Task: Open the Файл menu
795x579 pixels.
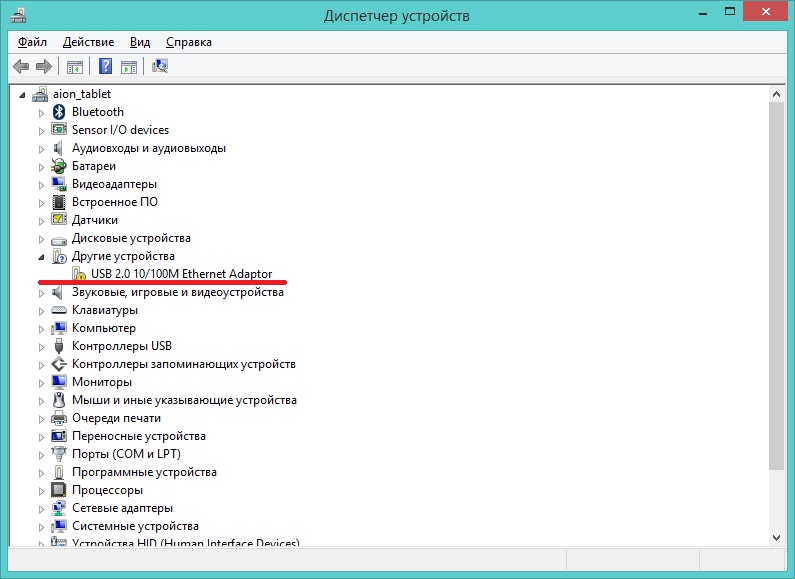Action: (32, 42)
